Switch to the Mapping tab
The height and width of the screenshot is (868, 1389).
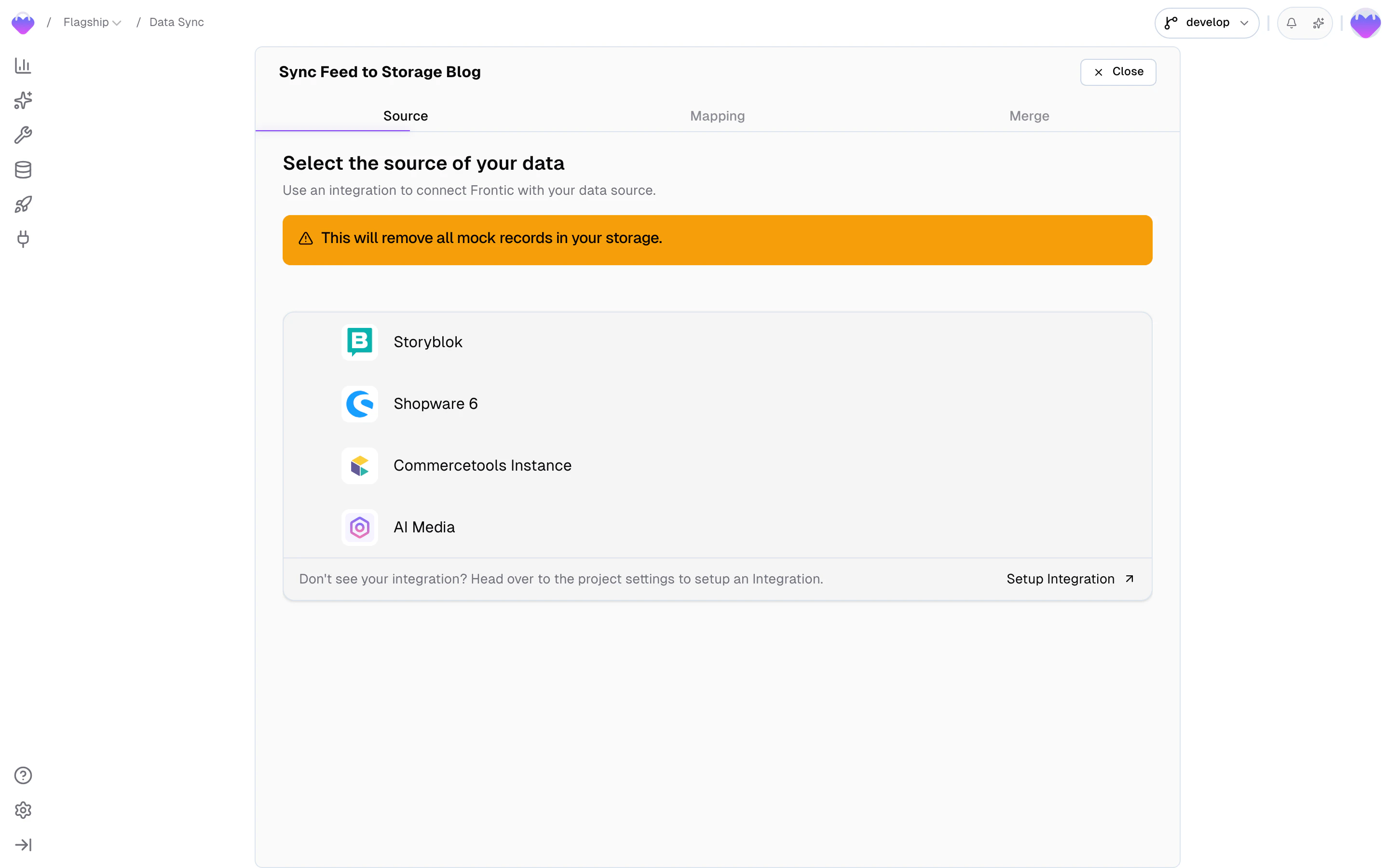(x=718, y=116)
